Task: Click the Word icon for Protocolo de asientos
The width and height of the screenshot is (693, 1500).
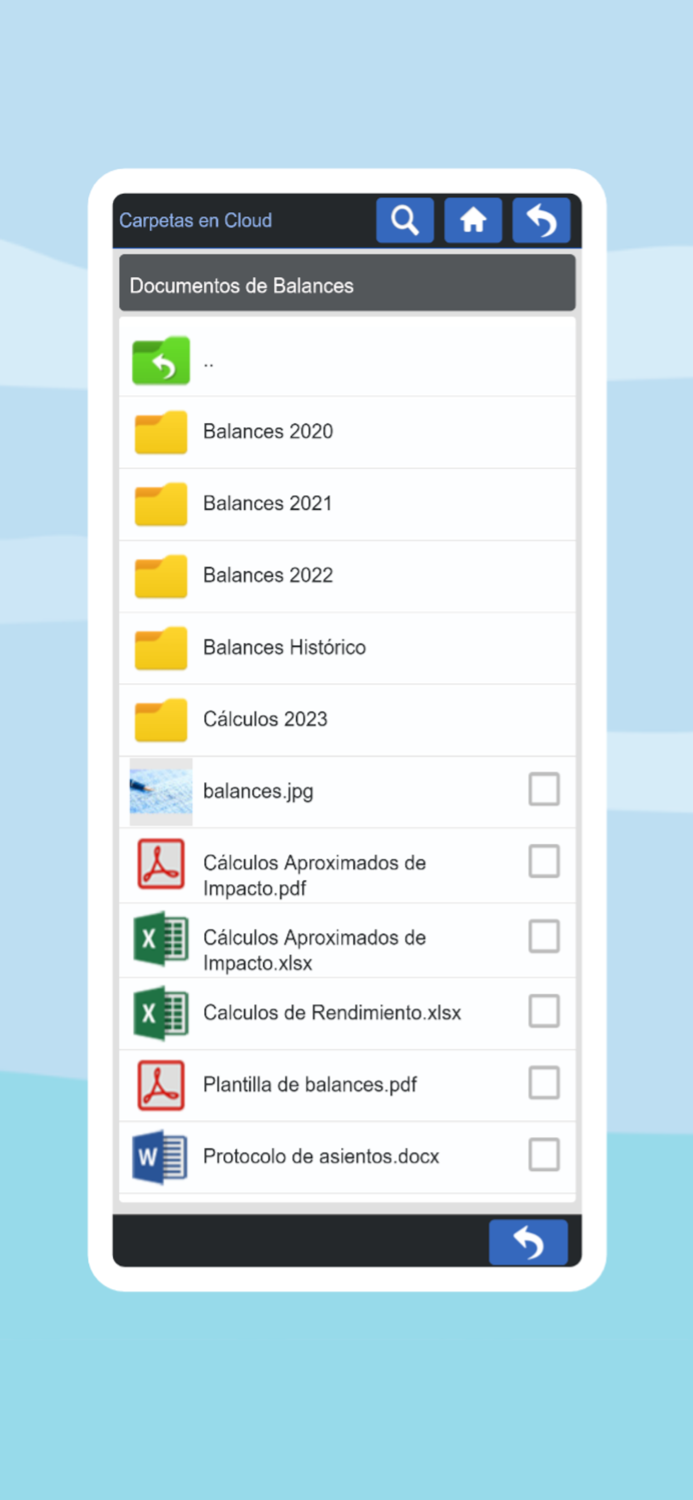Action: tap(160, 1155)
